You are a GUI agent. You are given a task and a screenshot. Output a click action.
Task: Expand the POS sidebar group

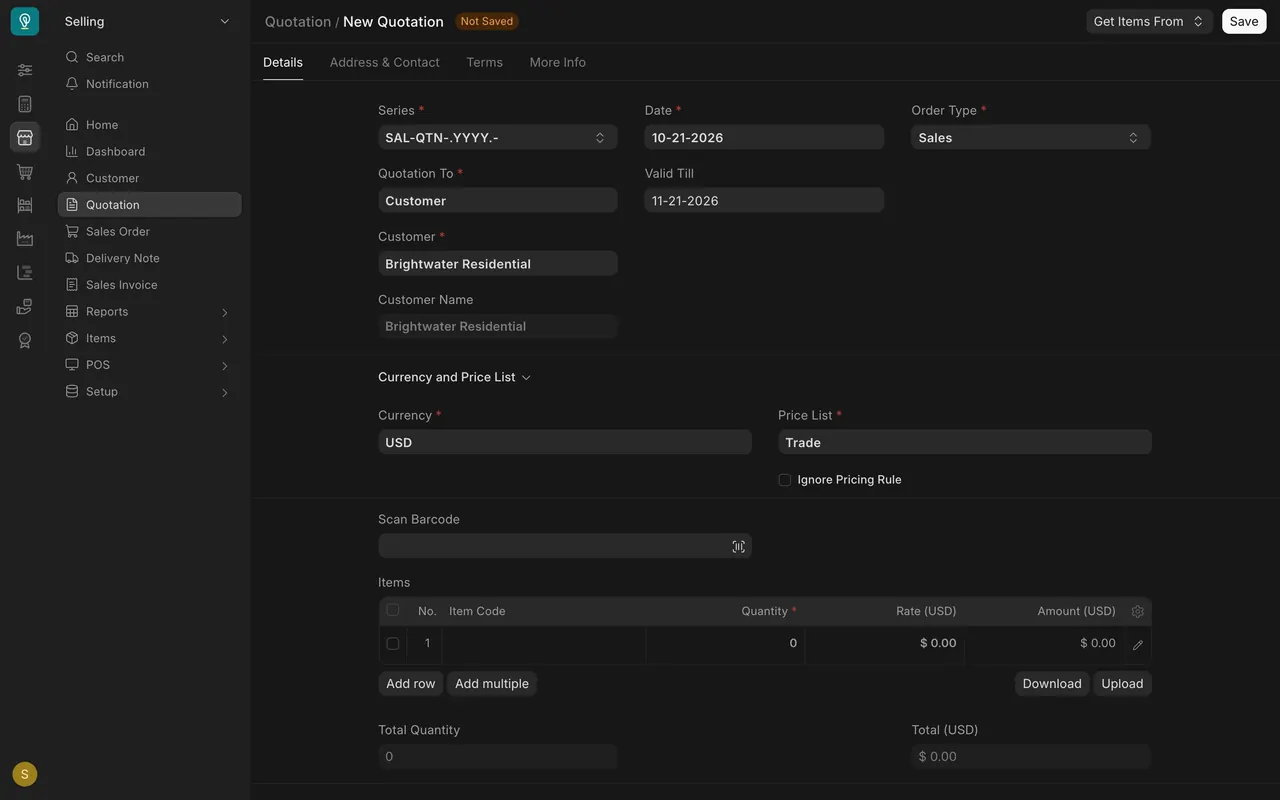click(x=150, y=365)
